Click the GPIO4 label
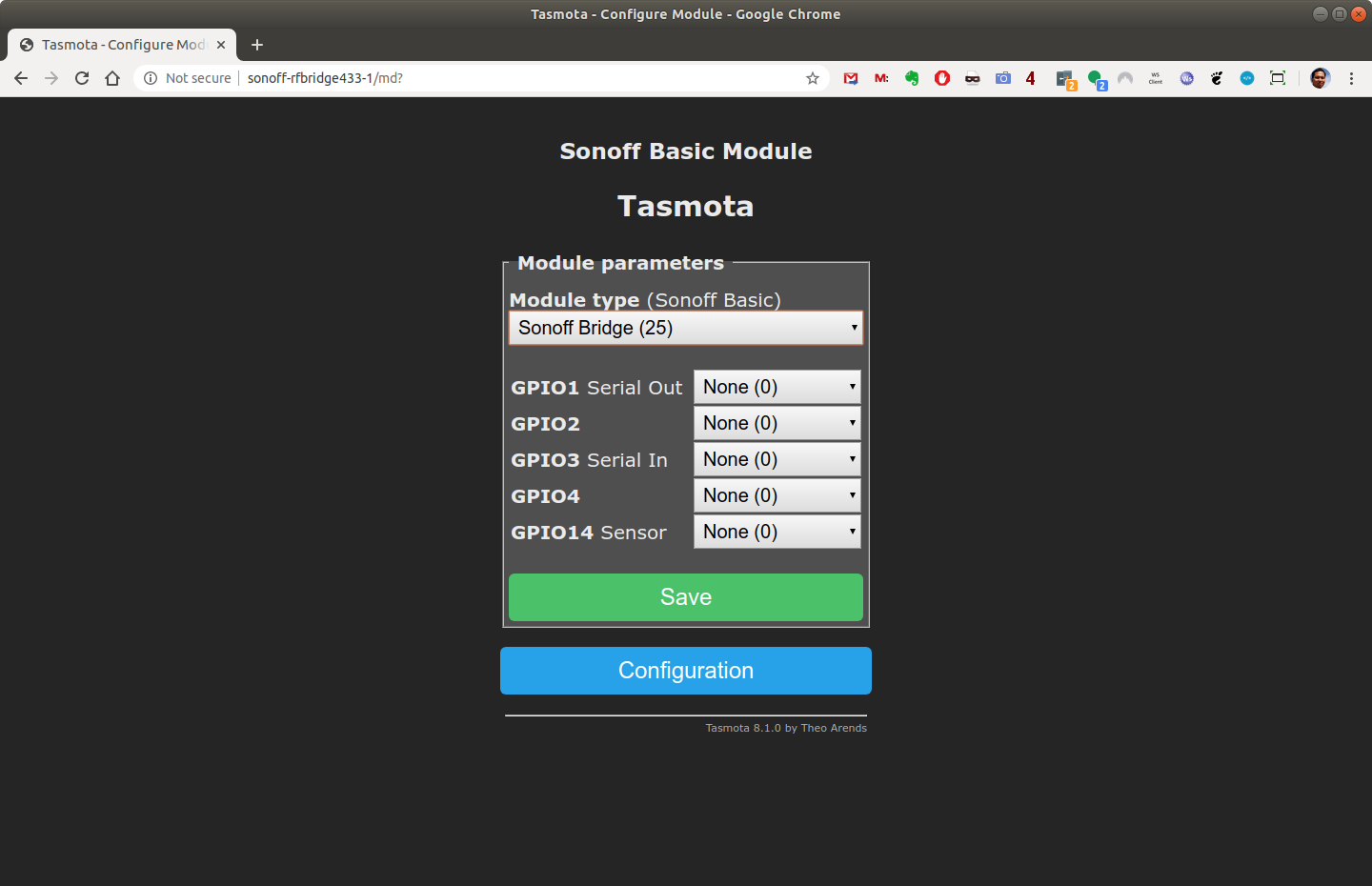 click(545, 496)
